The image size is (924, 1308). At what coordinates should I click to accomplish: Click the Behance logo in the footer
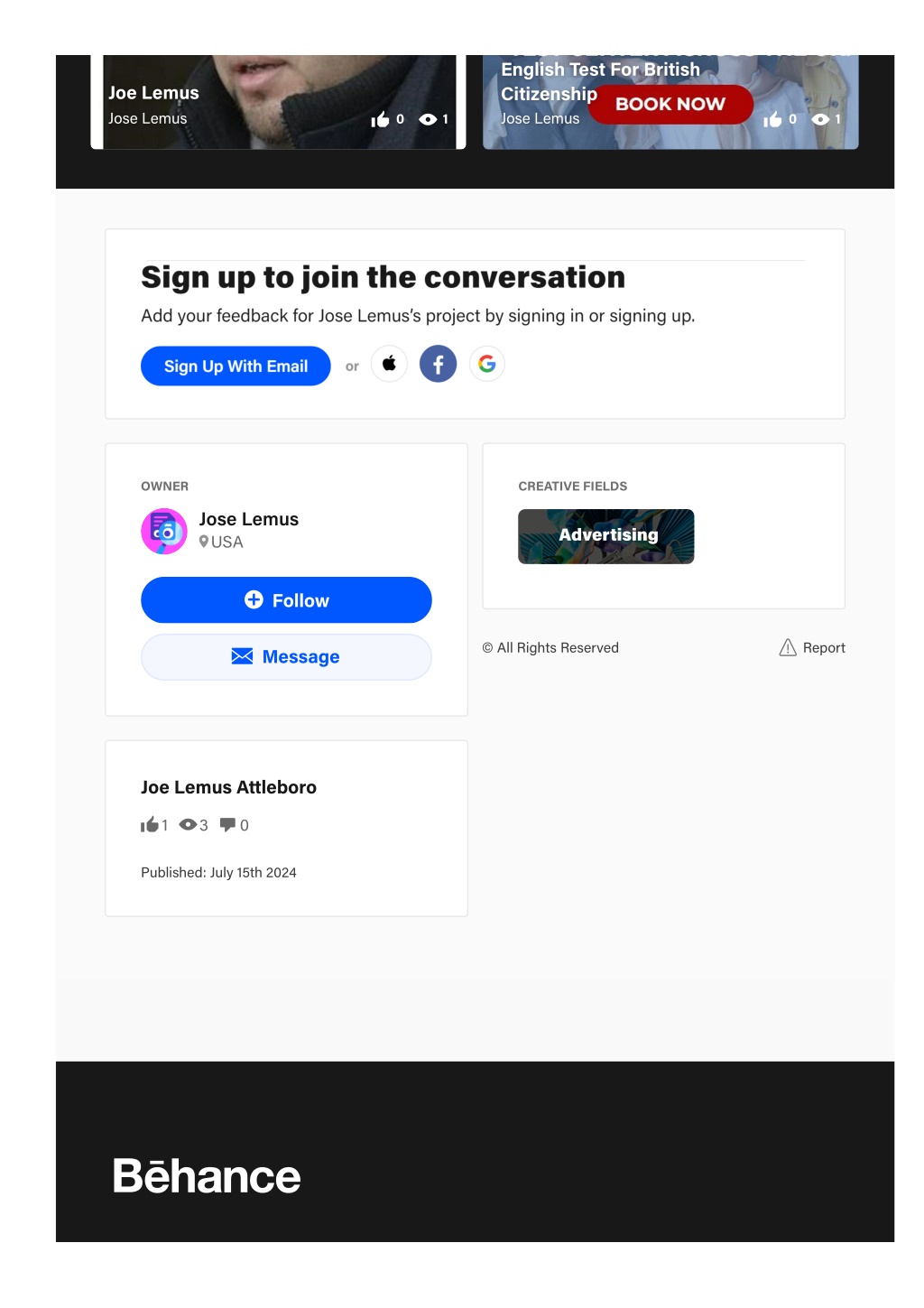[207, 1176]
